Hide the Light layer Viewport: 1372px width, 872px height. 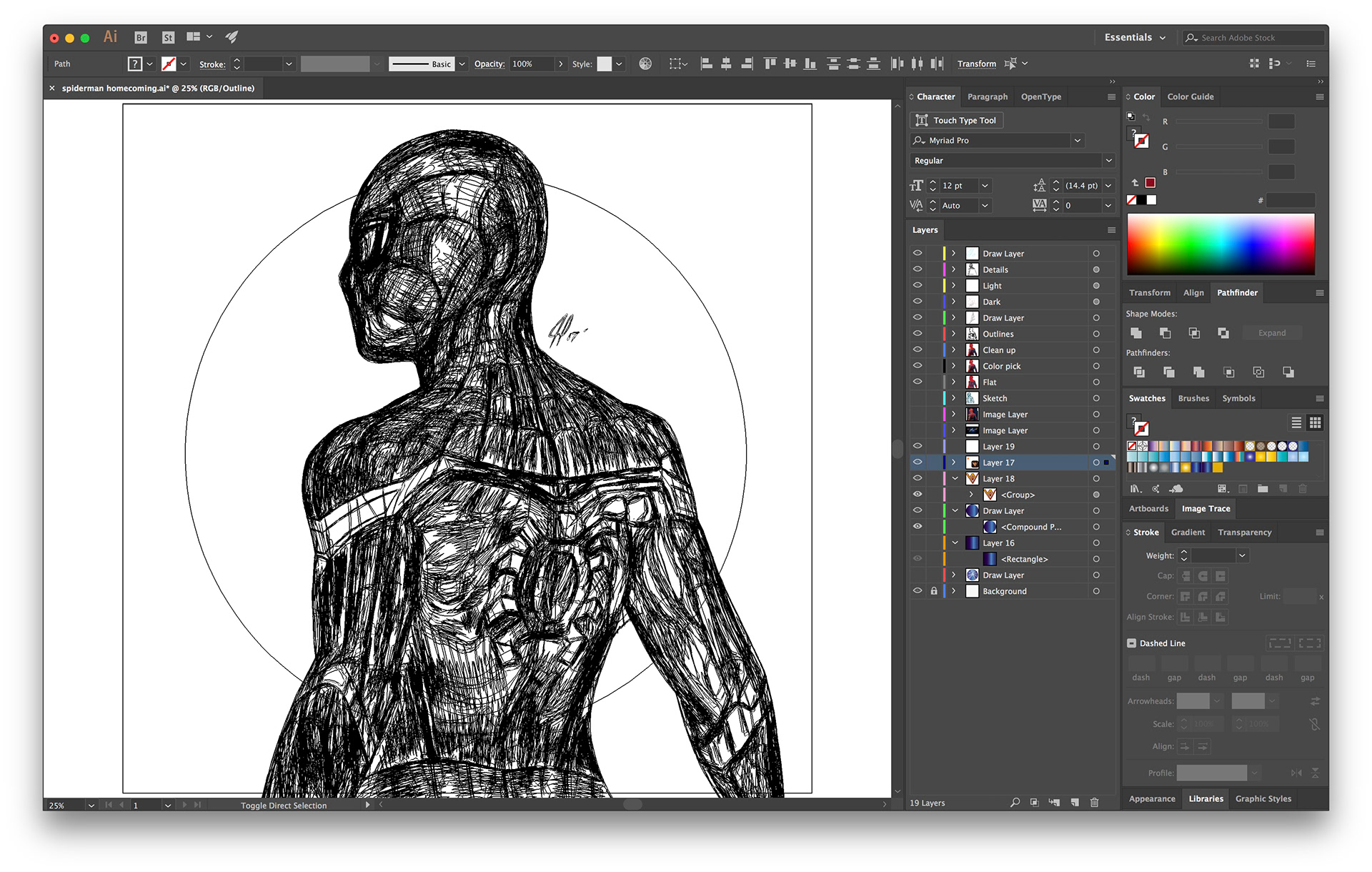coord(918,285)
